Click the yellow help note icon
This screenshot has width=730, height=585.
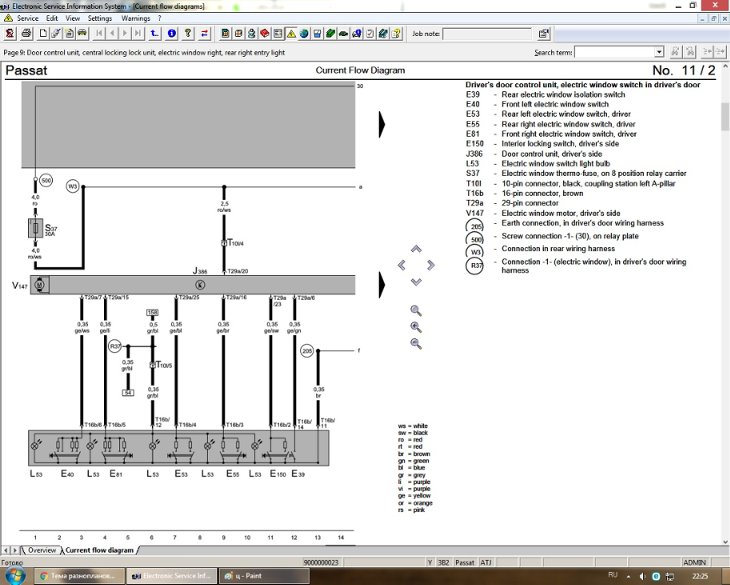point(396,34)
